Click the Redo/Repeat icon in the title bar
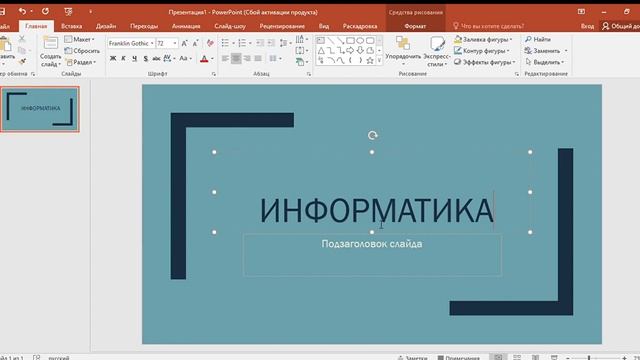 (45, 11)
